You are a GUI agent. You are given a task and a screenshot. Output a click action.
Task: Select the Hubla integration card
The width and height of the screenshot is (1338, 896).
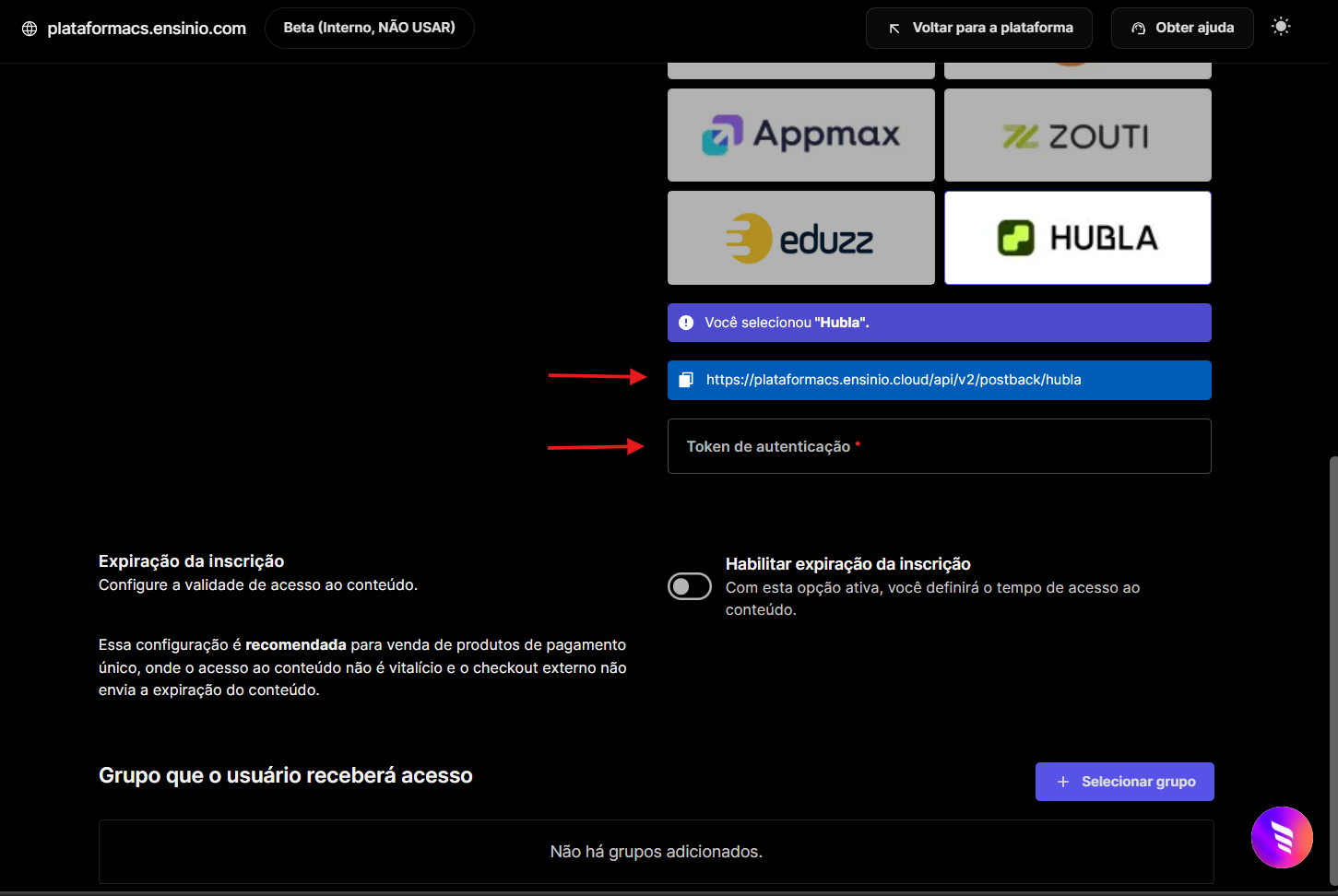tap(1077, 238)
